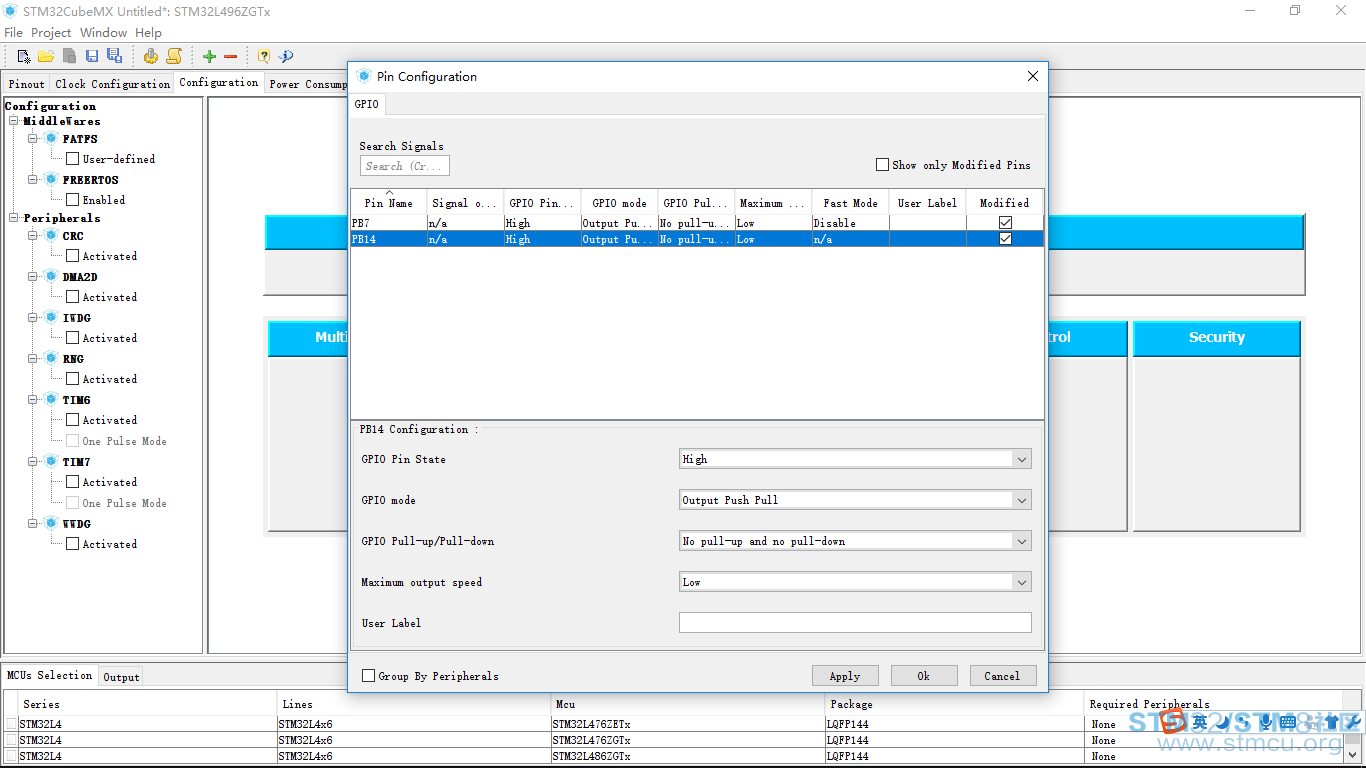
Task: Click the Generate Code gear icon
Action: click(x=150, y=56)
